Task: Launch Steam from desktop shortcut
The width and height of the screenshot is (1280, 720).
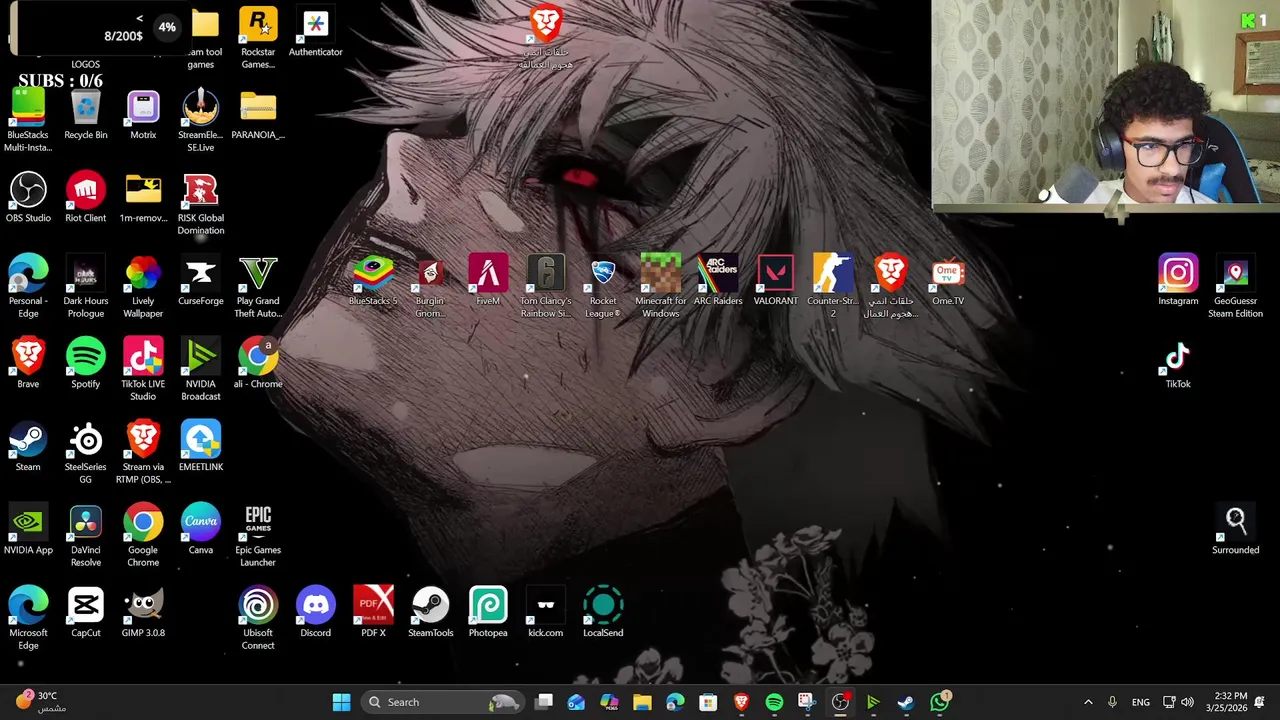Action: point(28,446)
